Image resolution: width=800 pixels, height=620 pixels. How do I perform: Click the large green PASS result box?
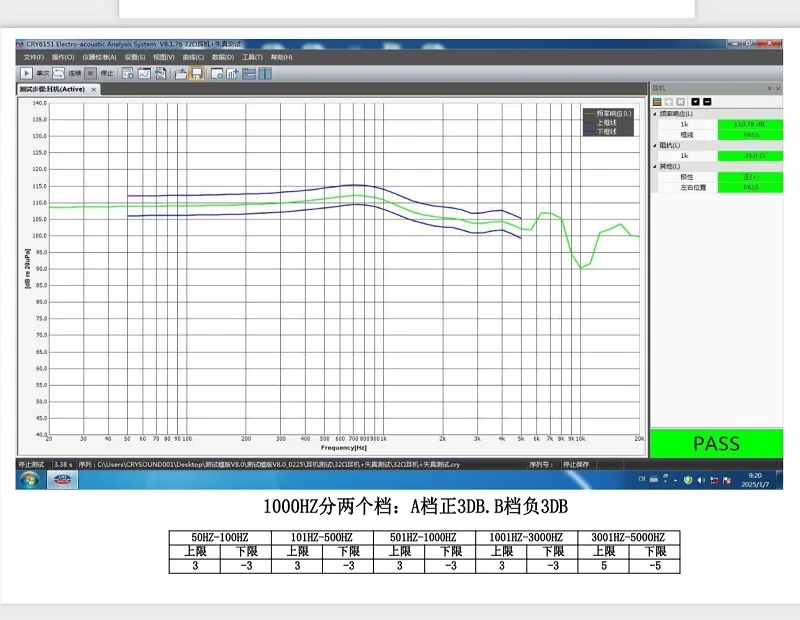point(716,443)
